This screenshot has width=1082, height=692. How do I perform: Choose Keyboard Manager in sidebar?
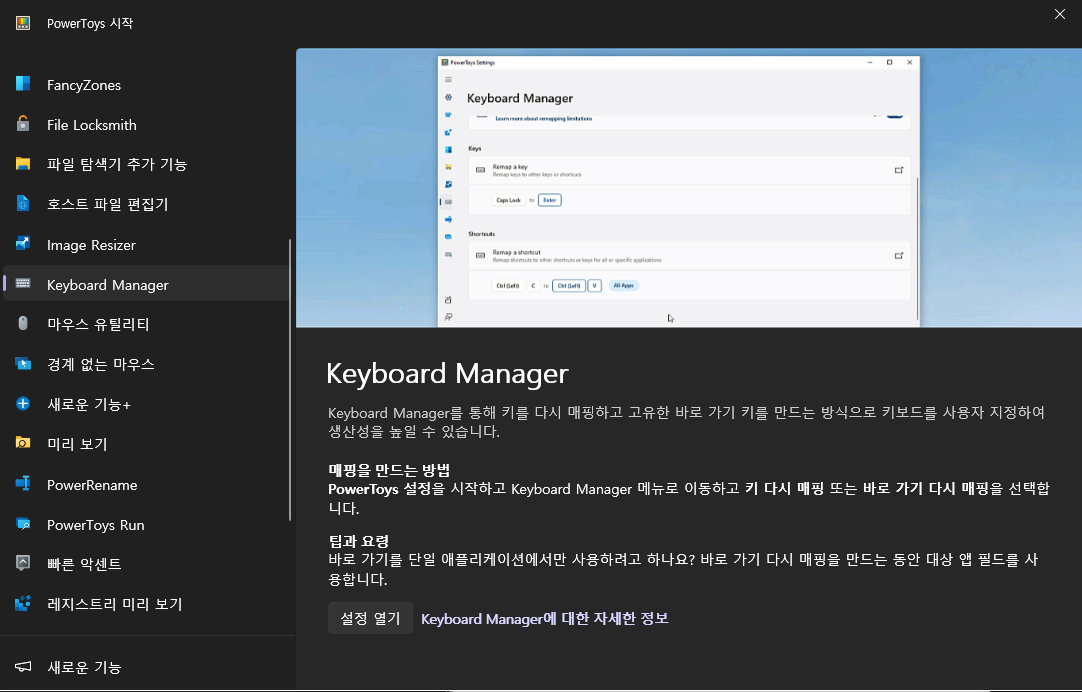tap(146, 284)
